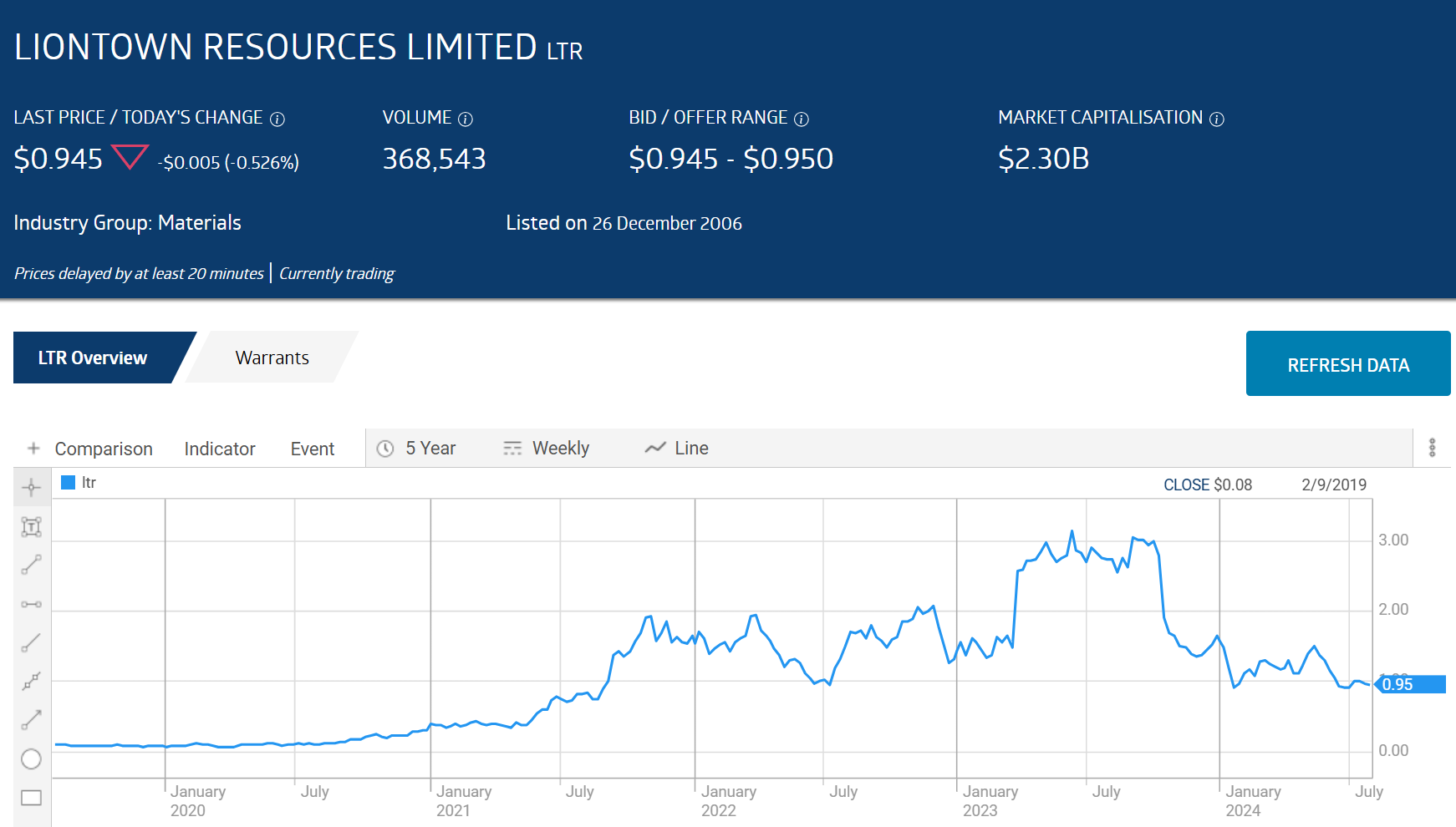
Task: Open the Line chart style dropdown
Action: (677, 449)
